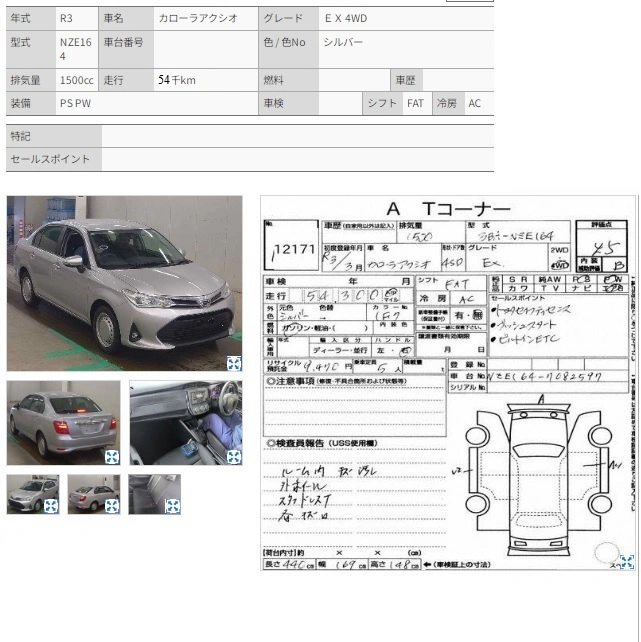The image size is (641, 642).
Task: Click expand icon on auction sheet image
Action: [x=627, y=562]
